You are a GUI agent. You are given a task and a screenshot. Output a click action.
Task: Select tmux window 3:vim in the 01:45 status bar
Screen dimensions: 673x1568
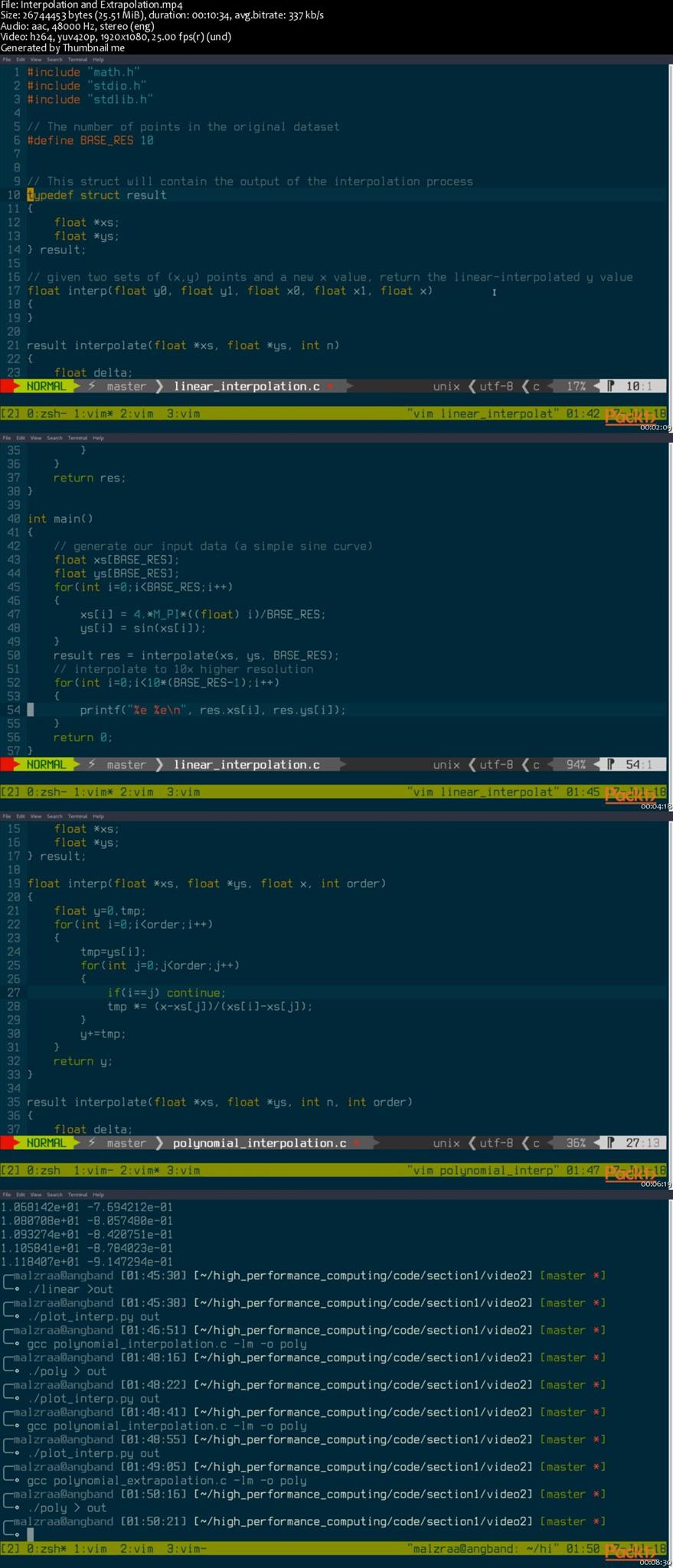tap(184, 792)
